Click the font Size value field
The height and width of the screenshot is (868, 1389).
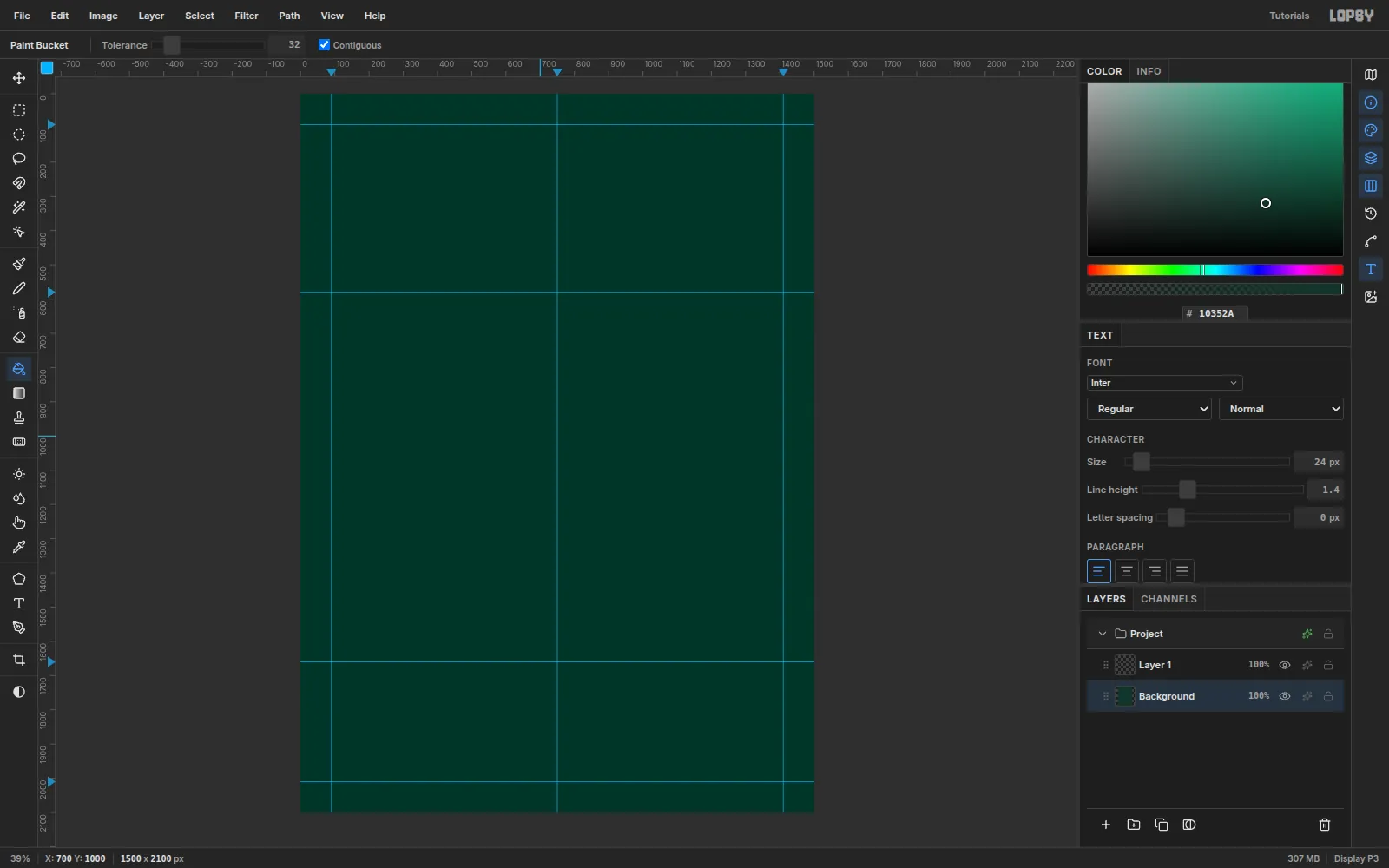point(1318,462)
